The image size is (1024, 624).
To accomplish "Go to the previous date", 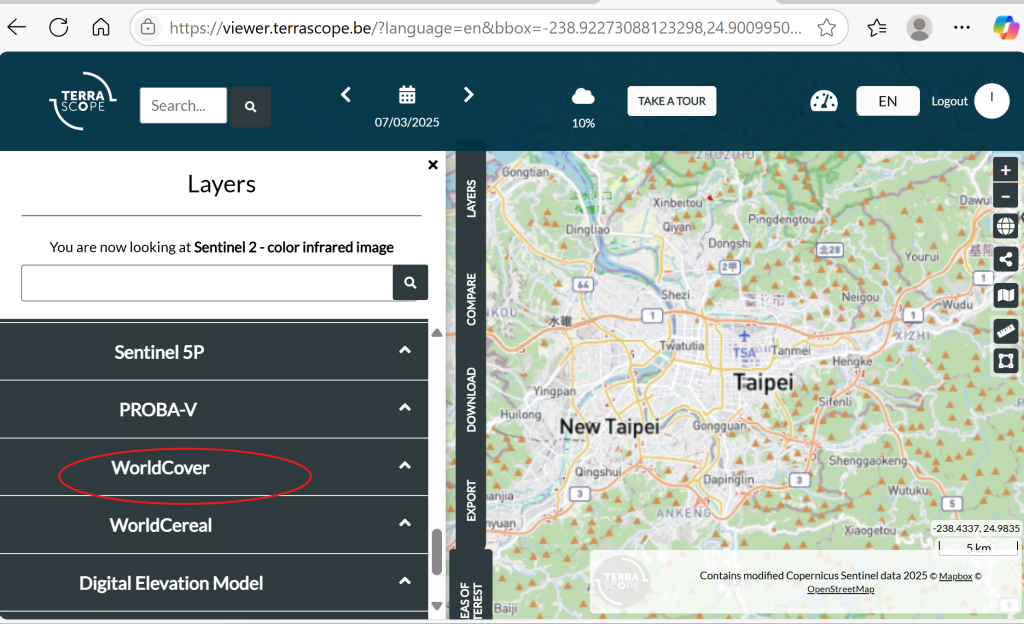I will tap(346, 95).
